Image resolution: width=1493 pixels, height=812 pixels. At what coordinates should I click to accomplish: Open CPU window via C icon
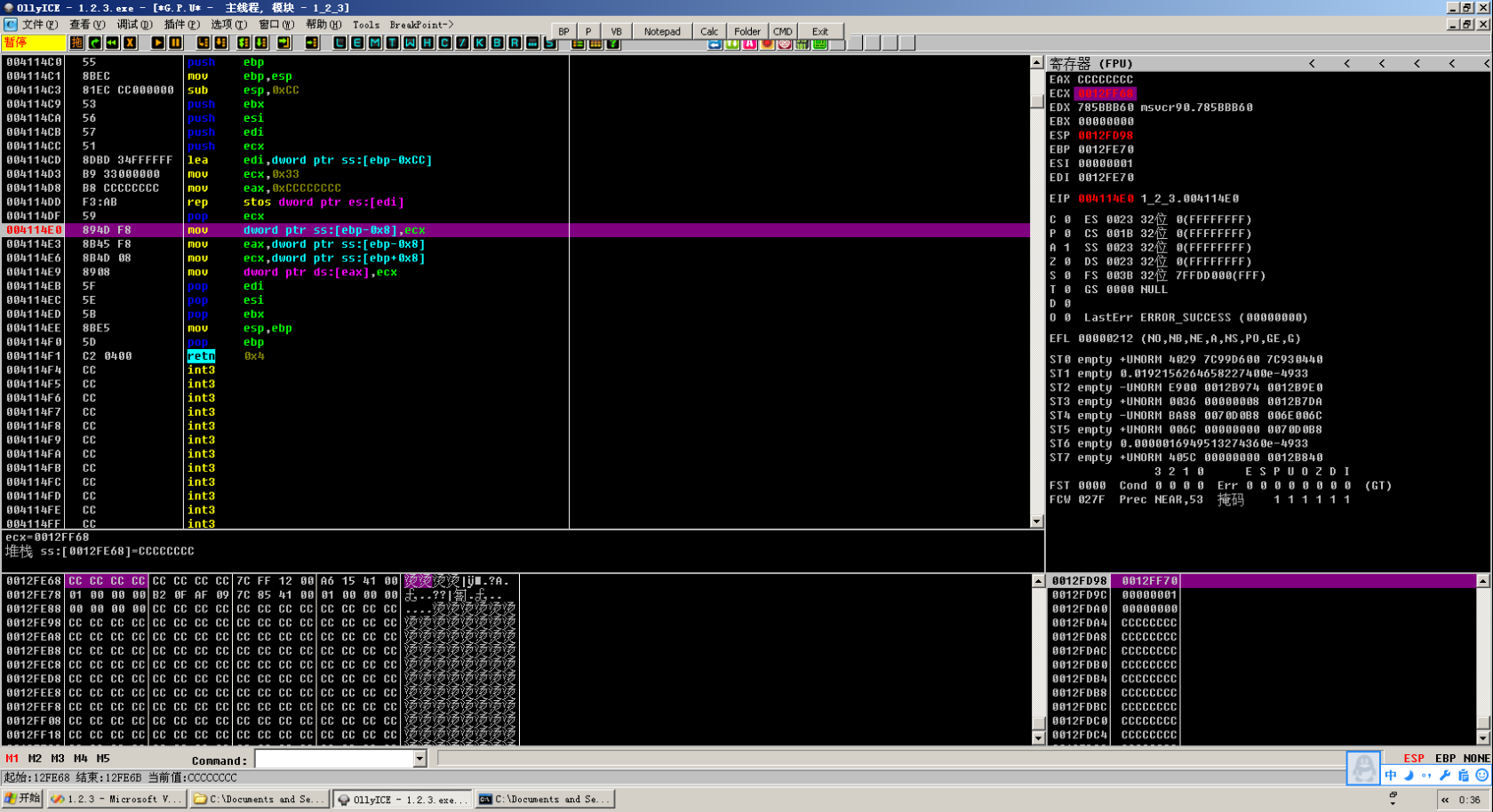click(x=444, y=43)
